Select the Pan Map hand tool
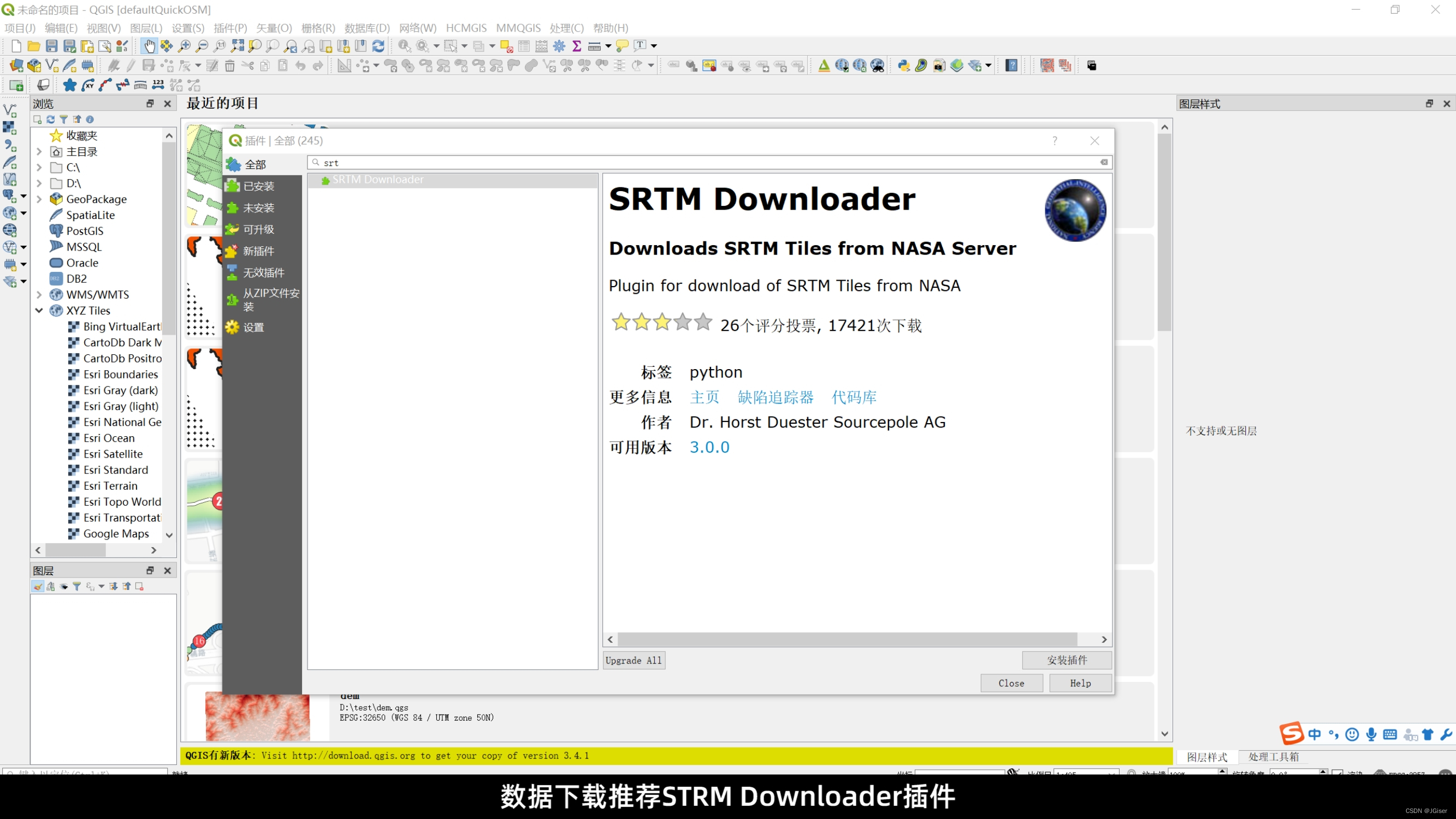Viewport: 1456px width, 819px height. [x=149, y=46]
